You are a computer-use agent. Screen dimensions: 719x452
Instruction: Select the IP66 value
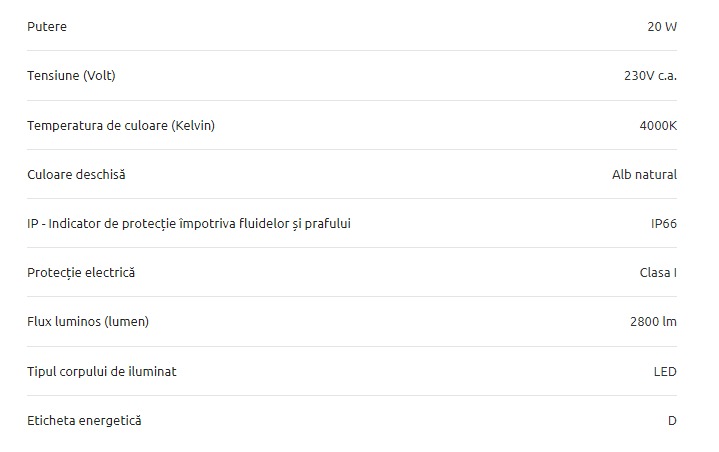[x=664, y=224]
